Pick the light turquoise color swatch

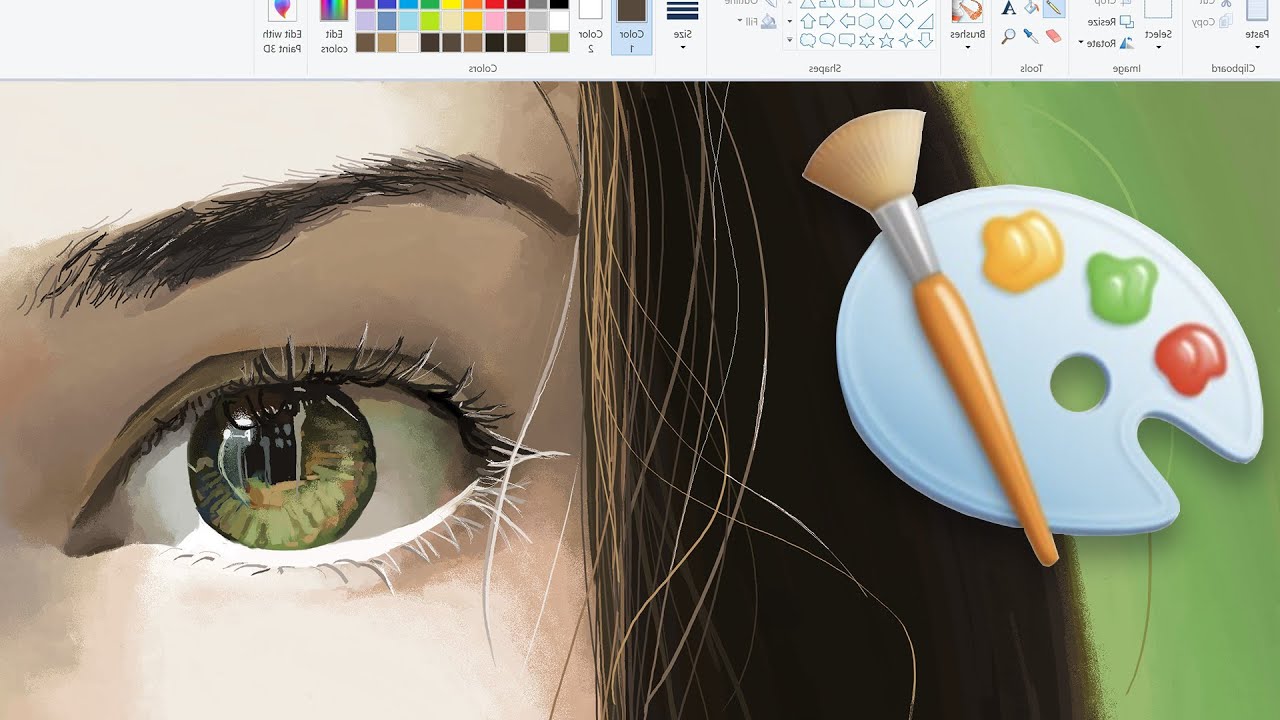click(408, 21)
